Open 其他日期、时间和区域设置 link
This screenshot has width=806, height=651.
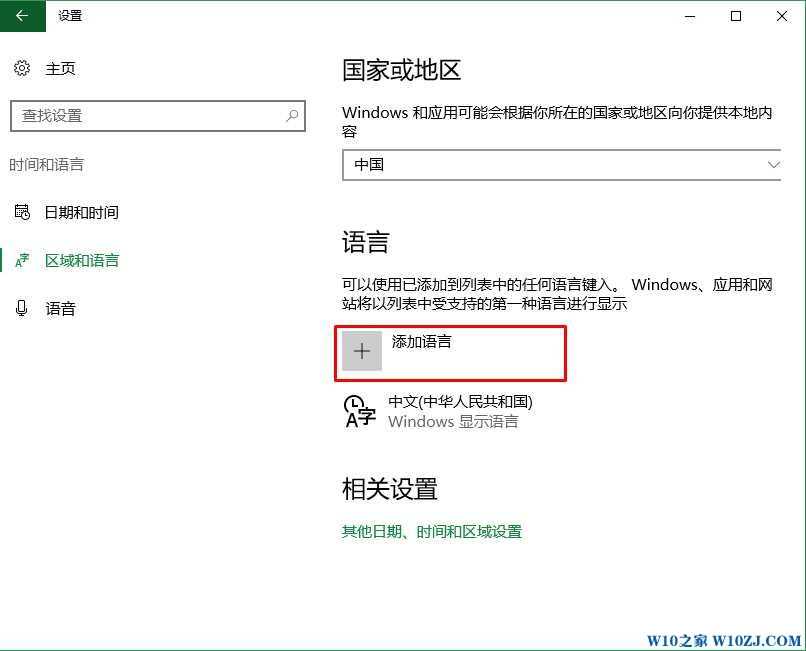coord(432,532)
